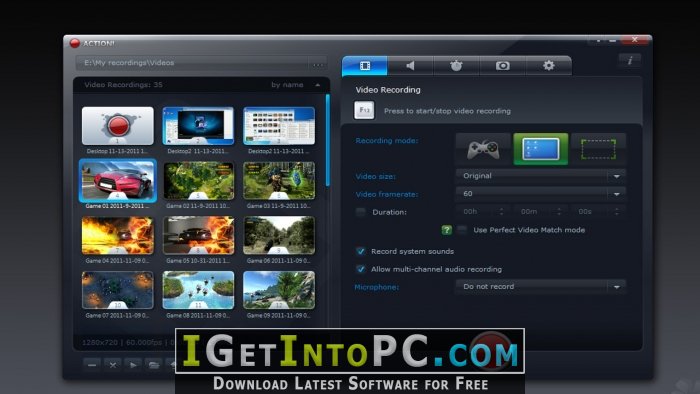Viewport: 700px width, 394px height.
Task: Open the settings gear tab
Action: click(549, 66)
